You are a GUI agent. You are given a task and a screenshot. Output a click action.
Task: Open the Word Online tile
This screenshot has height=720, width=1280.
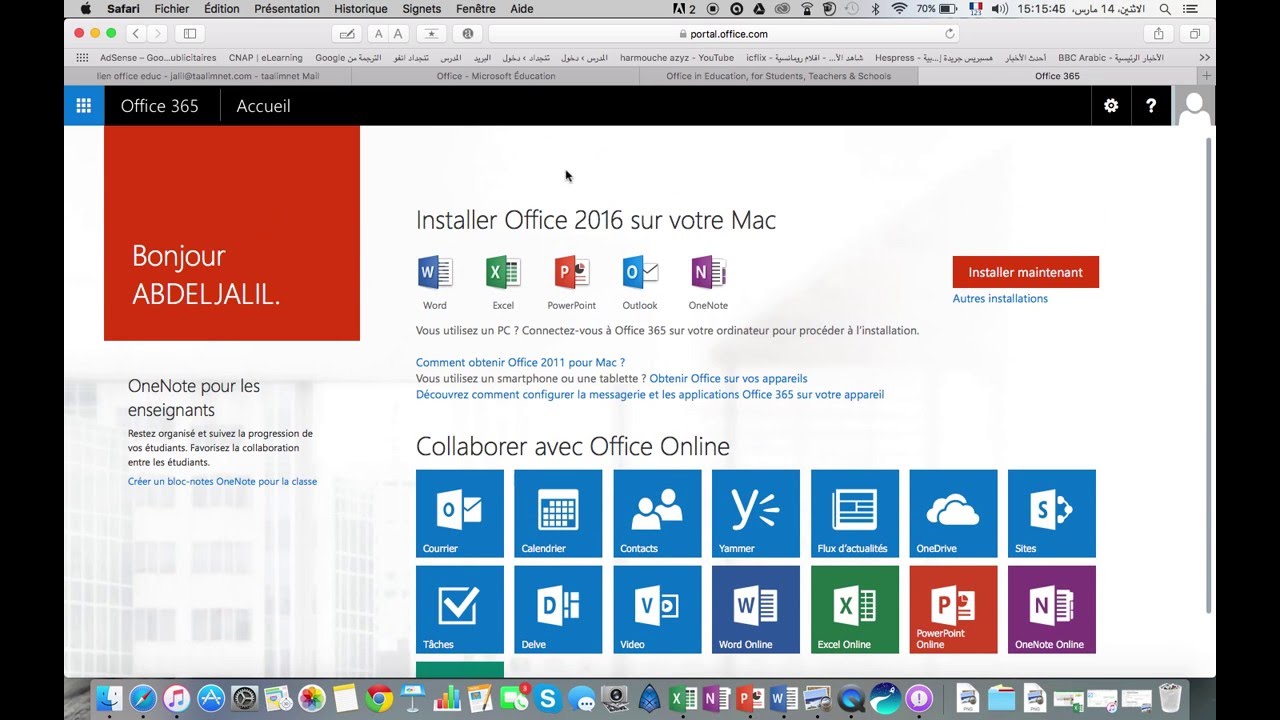(x=756, y=609)
